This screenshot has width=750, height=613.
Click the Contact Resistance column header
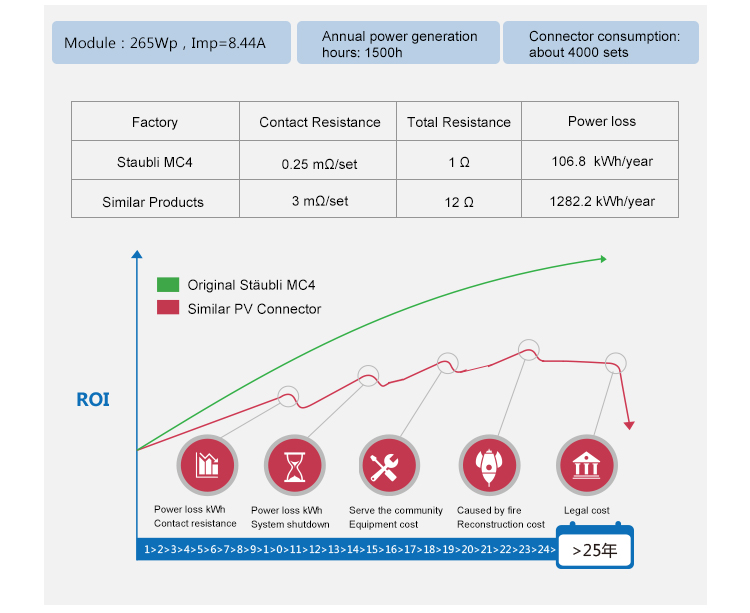318,121
